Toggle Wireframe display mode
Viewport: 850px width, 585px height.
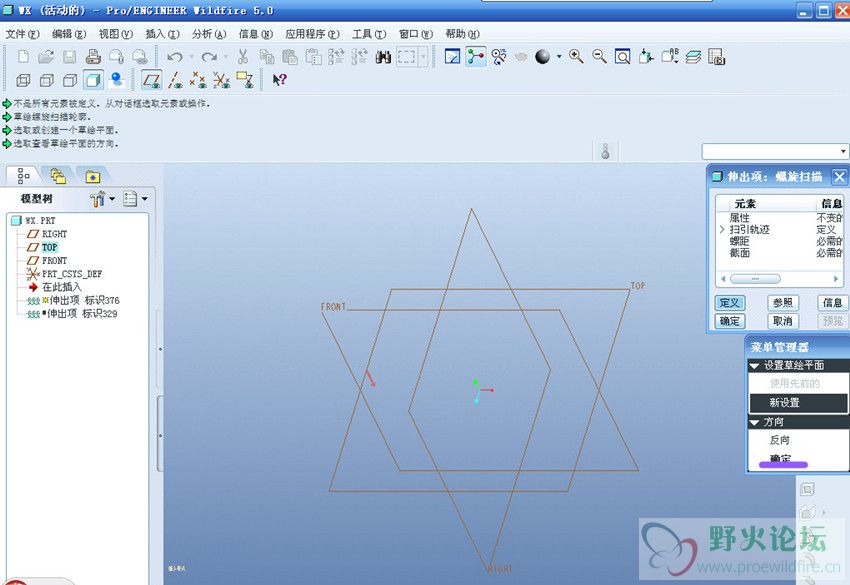(x=23, y=81)
